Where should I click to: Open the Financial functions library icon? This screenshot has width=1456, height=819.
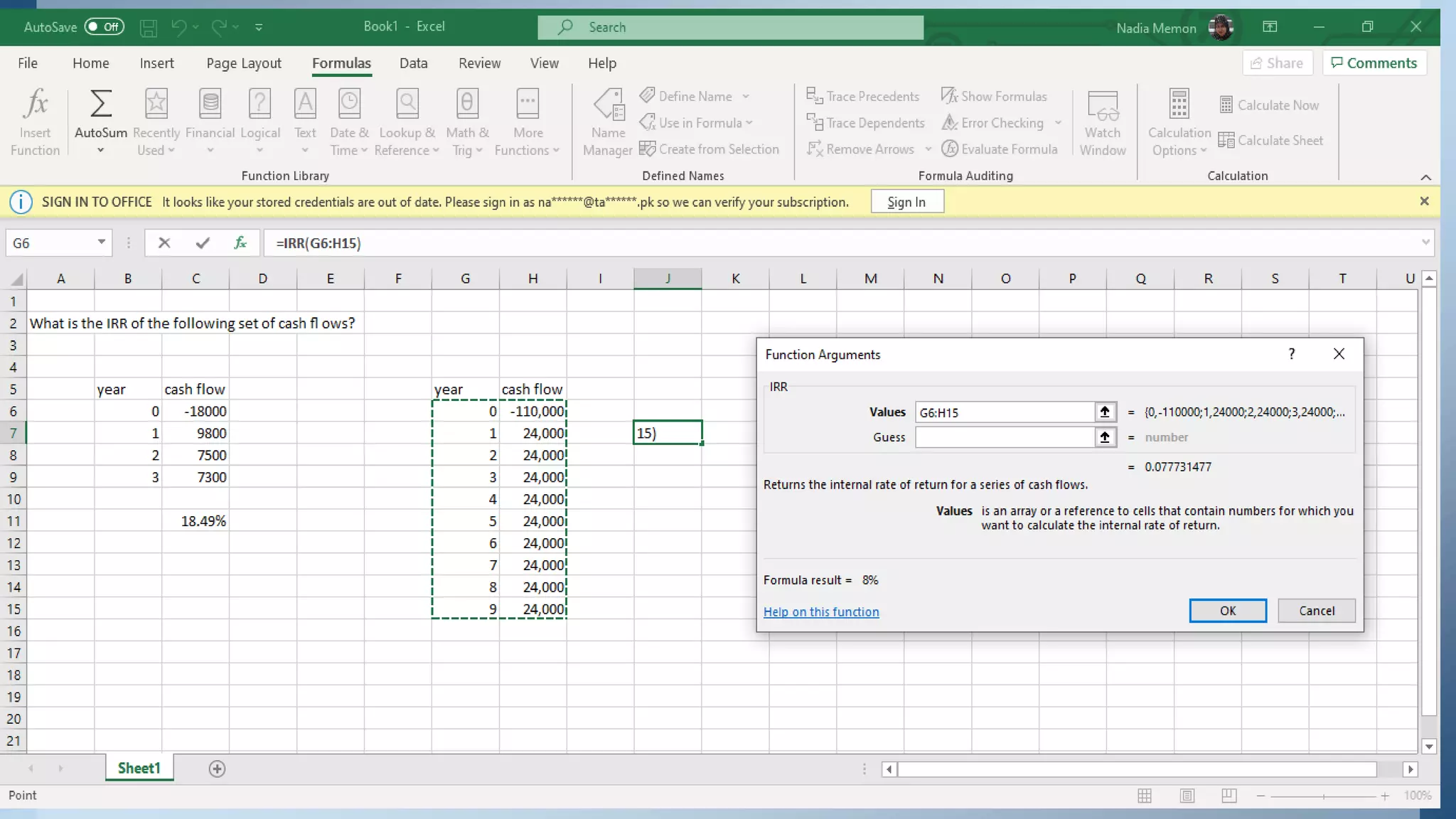click(x=210, y=105)
